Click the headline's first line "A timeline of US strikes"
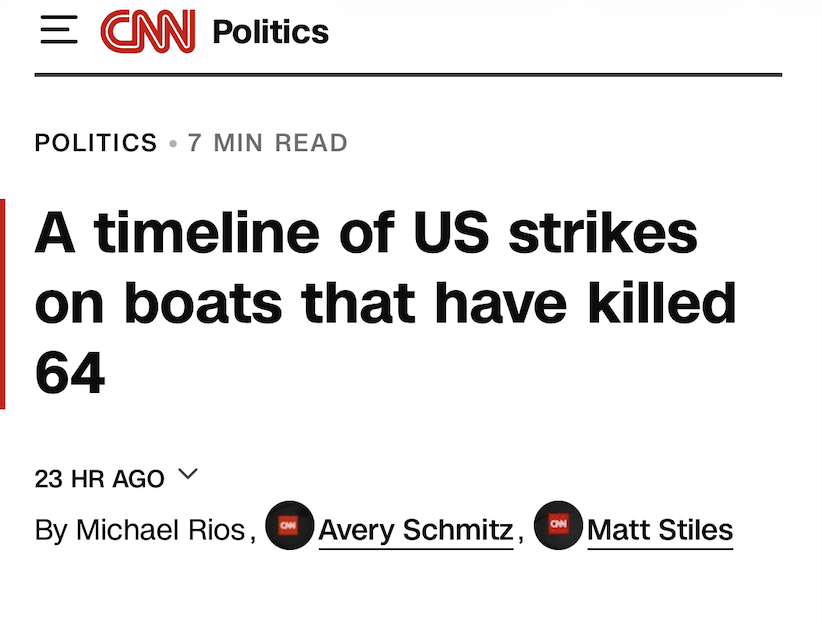Screen dimensions: 822x626 [366, 235]
